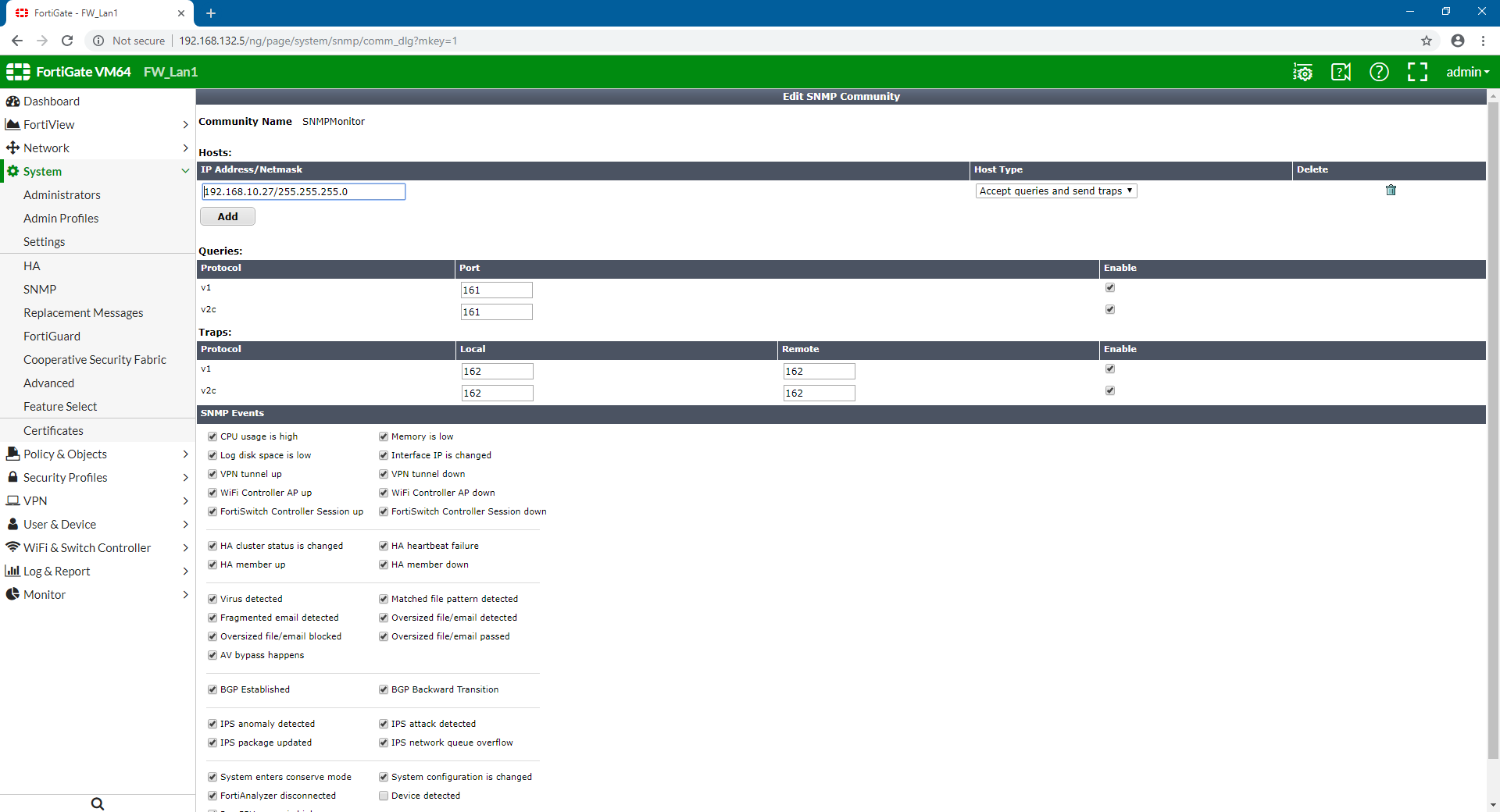1500x812 pixels.
Task: Toggle the v1 queries Enable checkbox
Action: (x=1110, y=287)
